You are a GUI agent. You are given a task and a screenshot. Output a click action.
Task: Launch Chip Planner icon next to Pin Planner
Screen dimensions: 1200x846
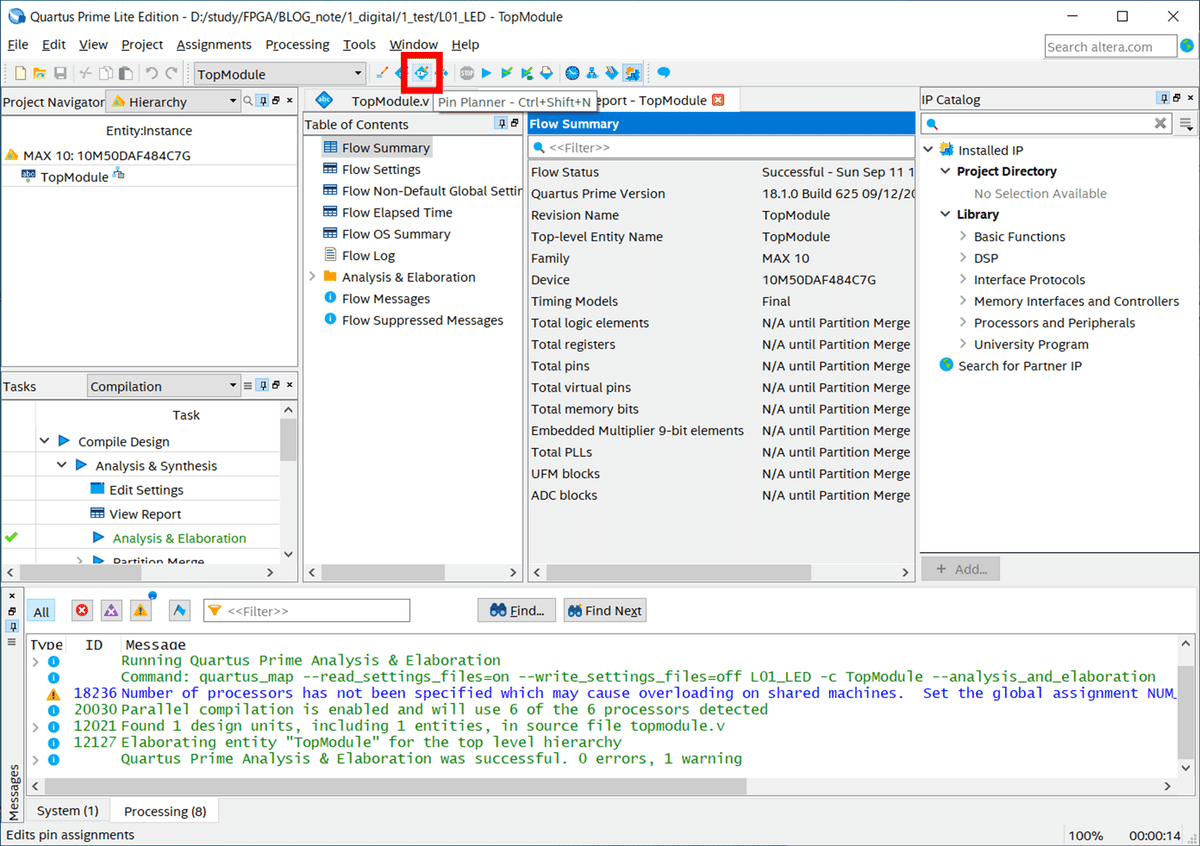tap(442, 73)
